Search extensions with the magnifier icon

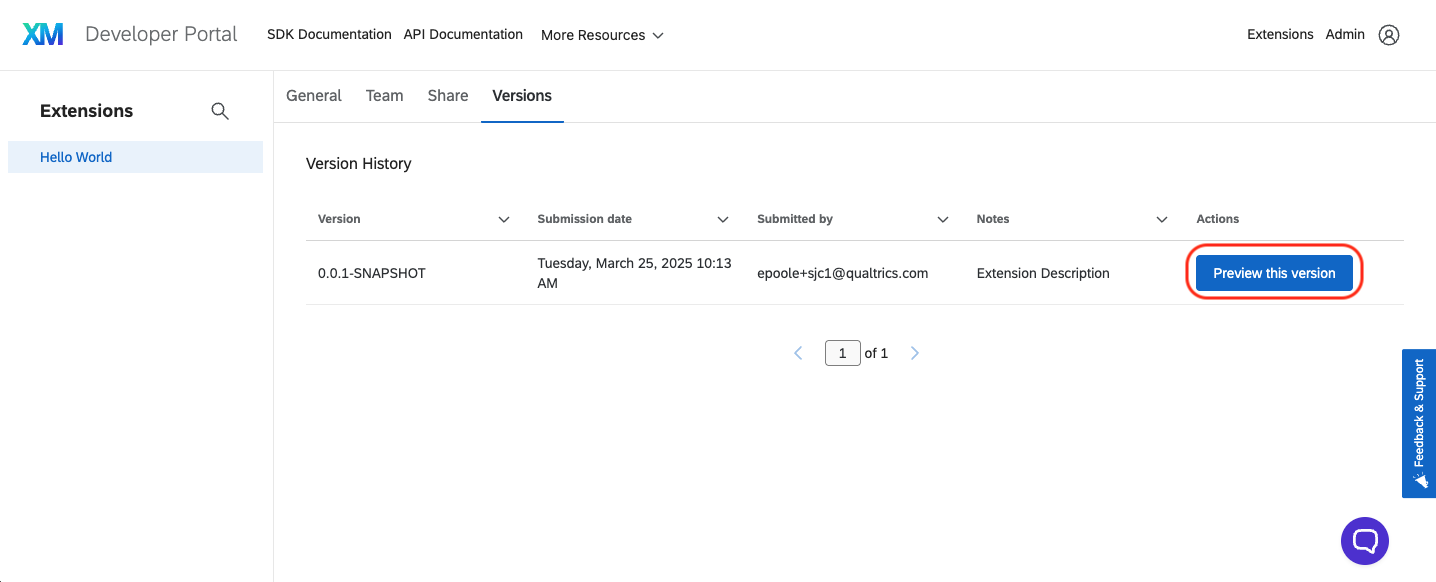click(x=220, y=111)
